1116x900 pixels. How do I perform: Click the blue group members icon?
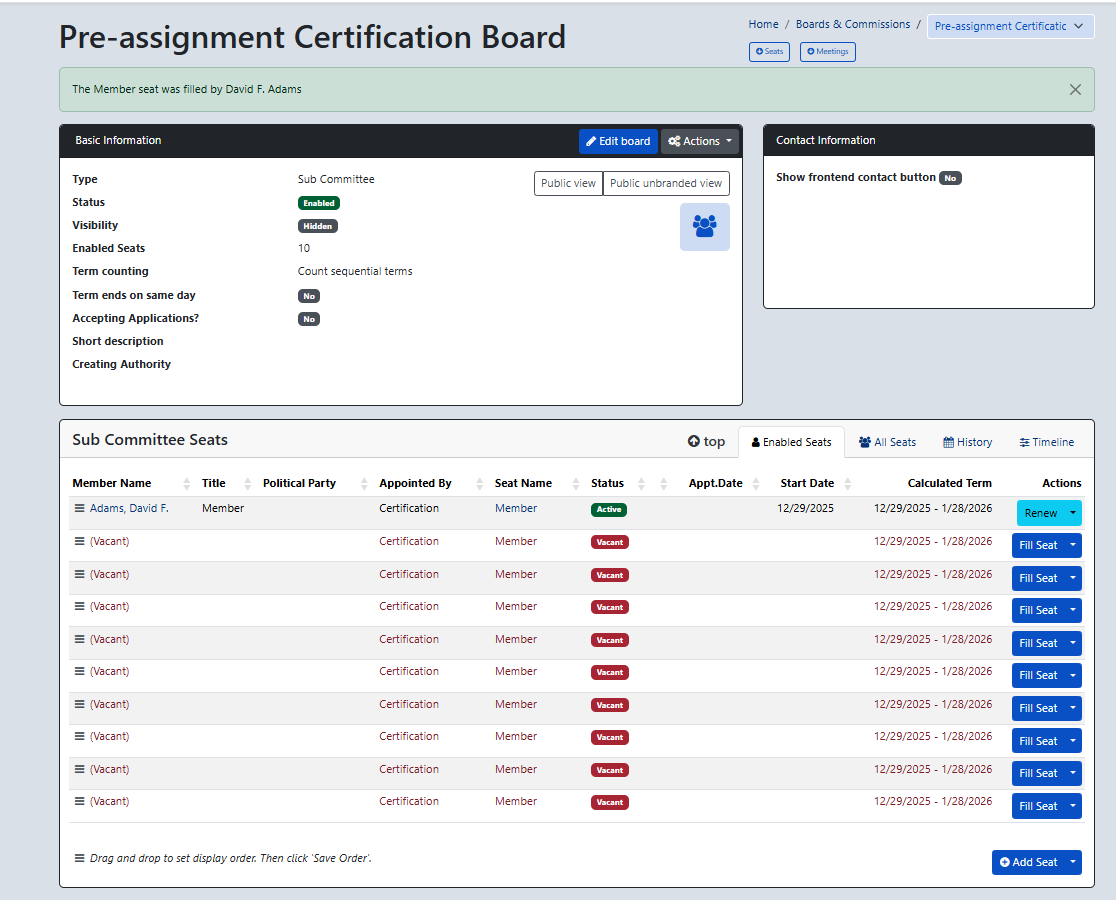704,227
